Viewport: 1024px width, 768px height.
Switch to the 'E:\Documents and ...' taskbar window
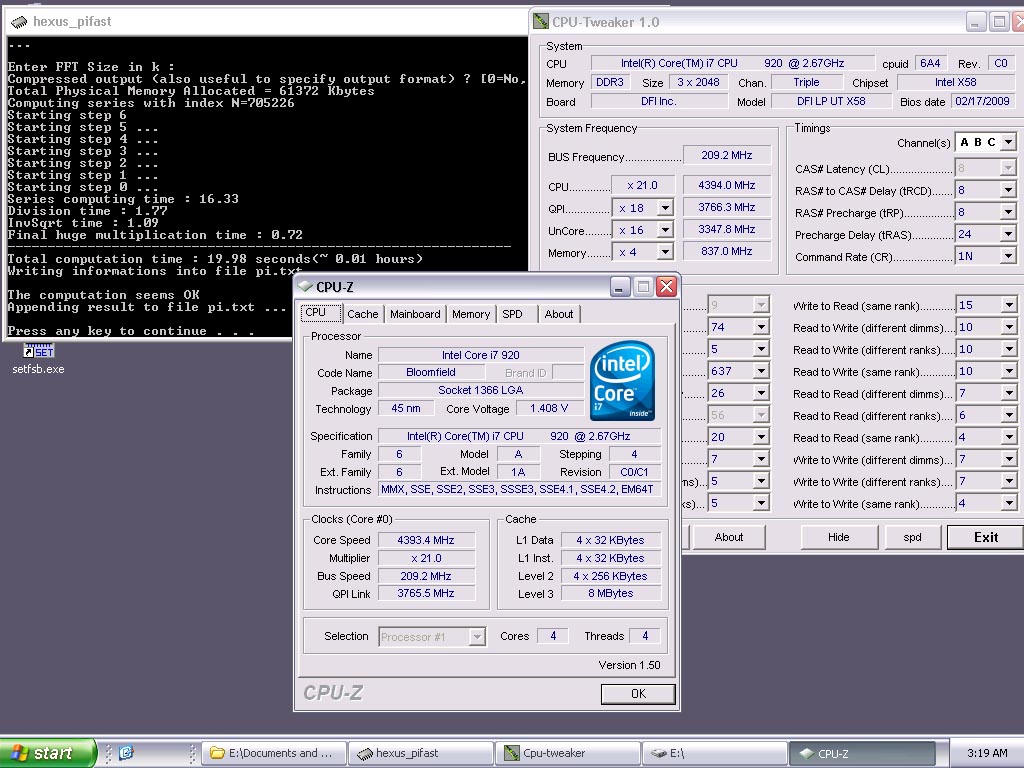[274, 753]
